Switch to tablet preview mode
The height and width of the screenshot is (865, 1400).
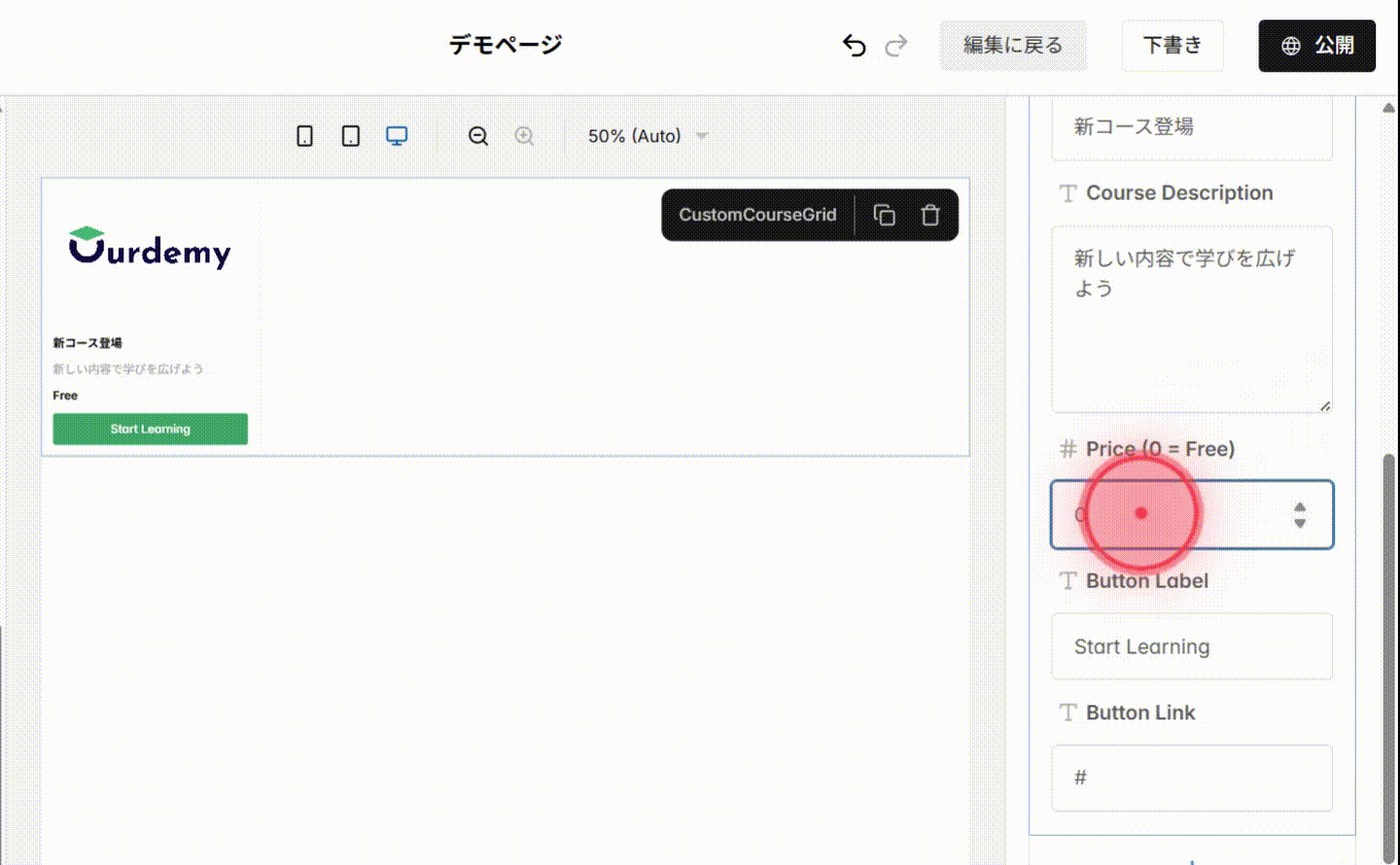pyautogui.click(x=350, y=136)
